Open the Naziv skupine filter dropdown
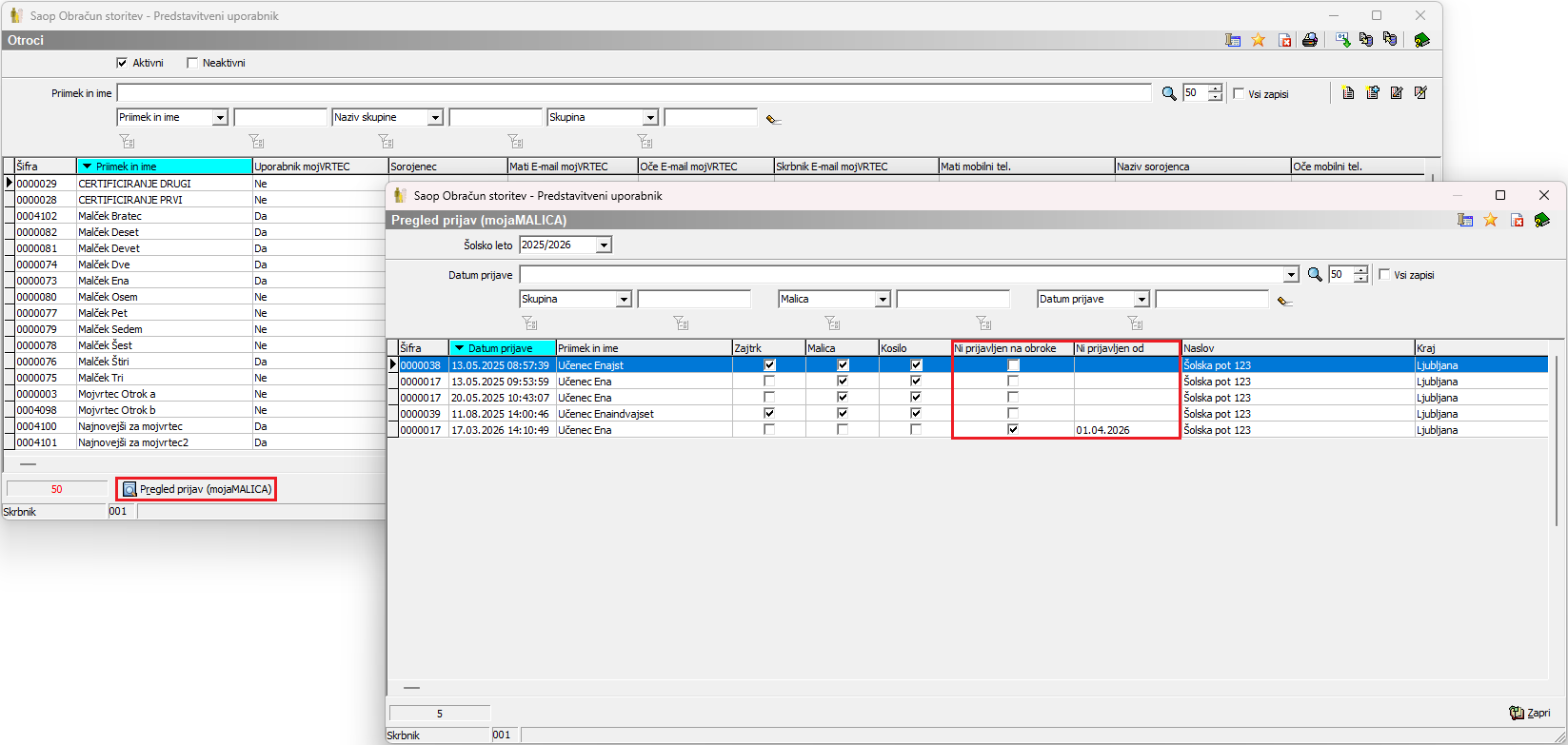 (436, 118)
